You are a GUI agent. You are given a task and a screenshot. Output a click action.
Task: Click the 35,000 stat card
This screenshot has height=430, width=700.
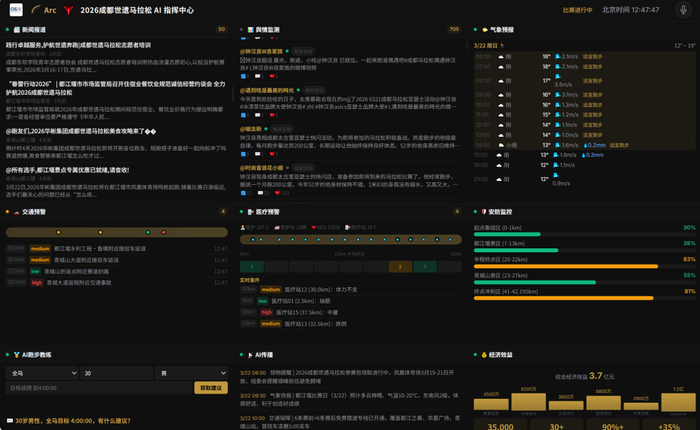point(500,426)
